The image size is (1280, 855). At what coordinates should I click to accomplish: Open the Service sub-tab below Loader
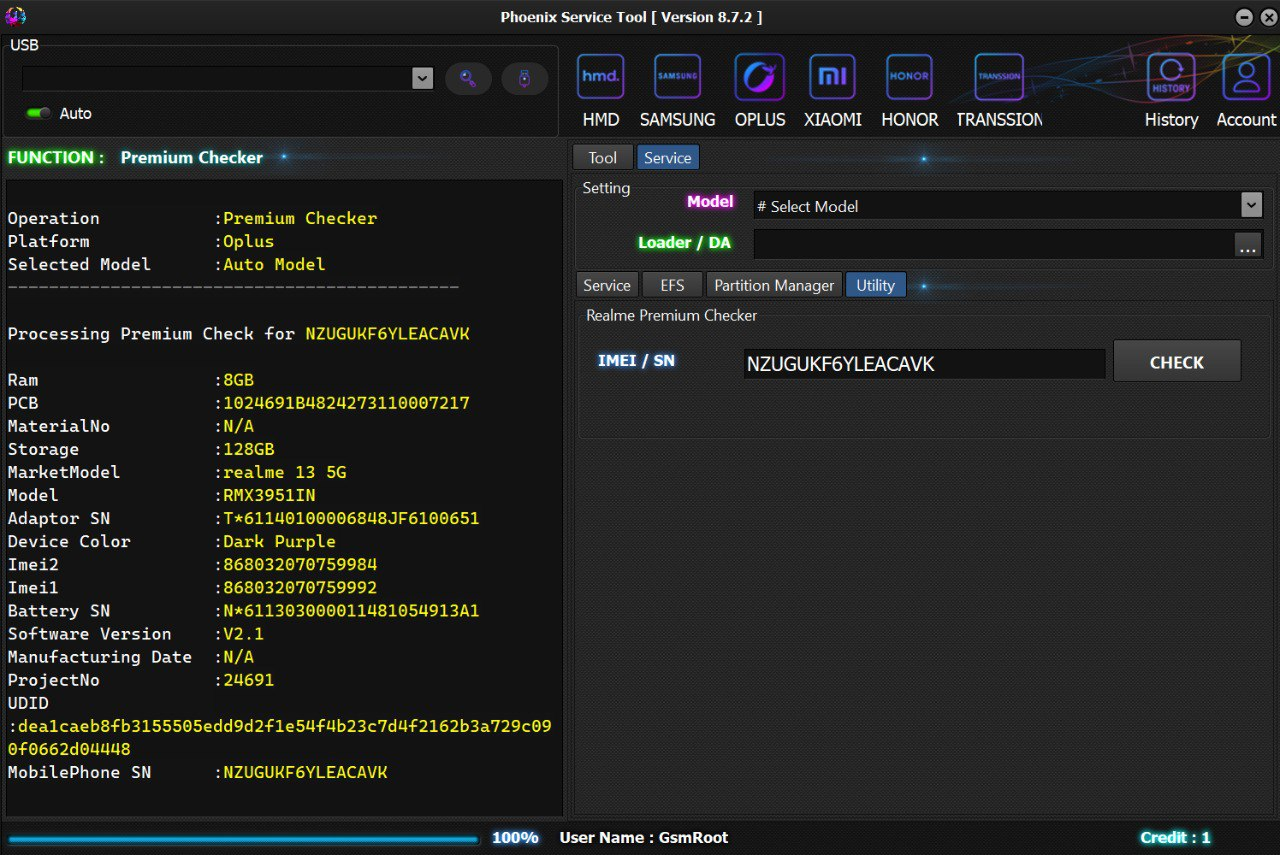pos(607,285)
